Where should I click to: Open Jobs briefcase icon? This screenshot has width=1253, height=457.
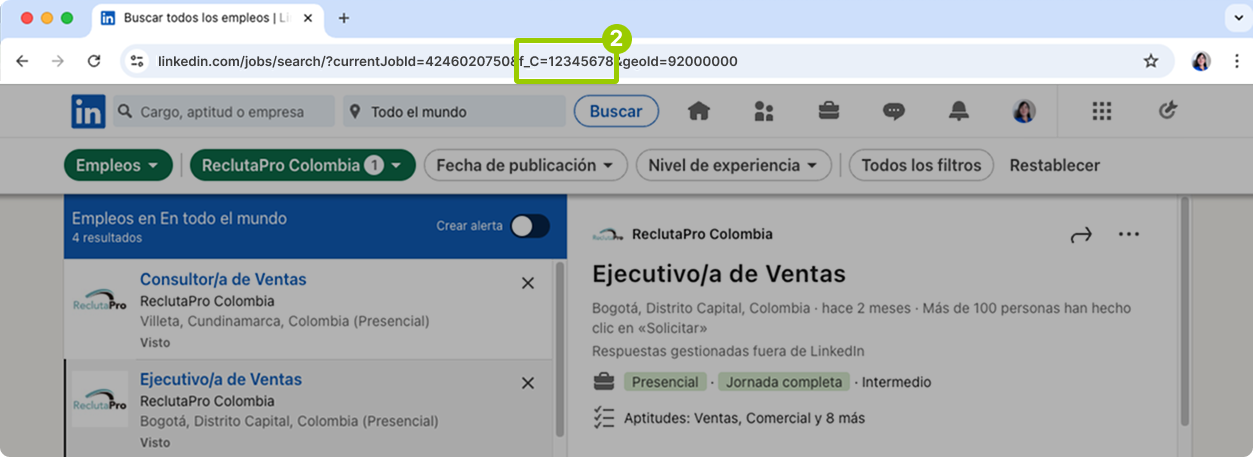tap(829, 111)
